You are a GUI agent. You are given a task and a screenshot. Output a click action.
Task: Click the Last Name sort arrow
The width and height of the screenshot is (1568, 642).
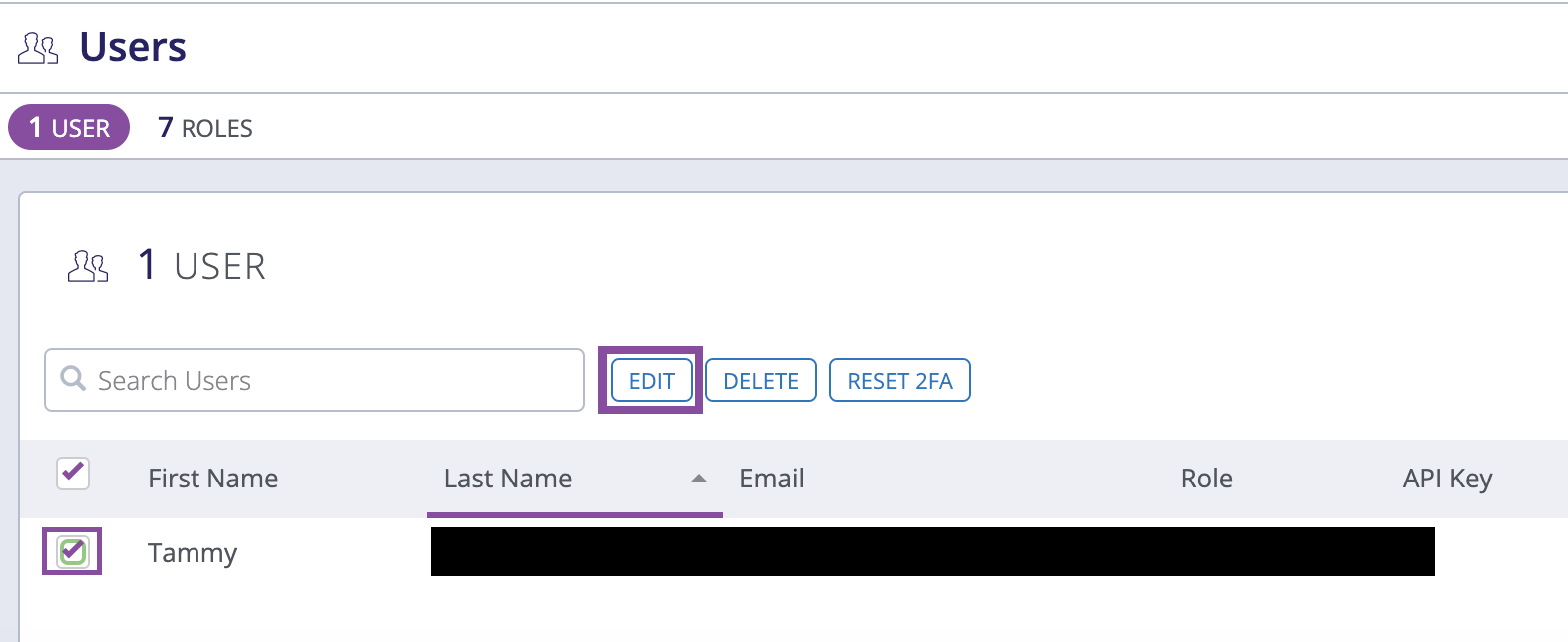click(699, 478)
